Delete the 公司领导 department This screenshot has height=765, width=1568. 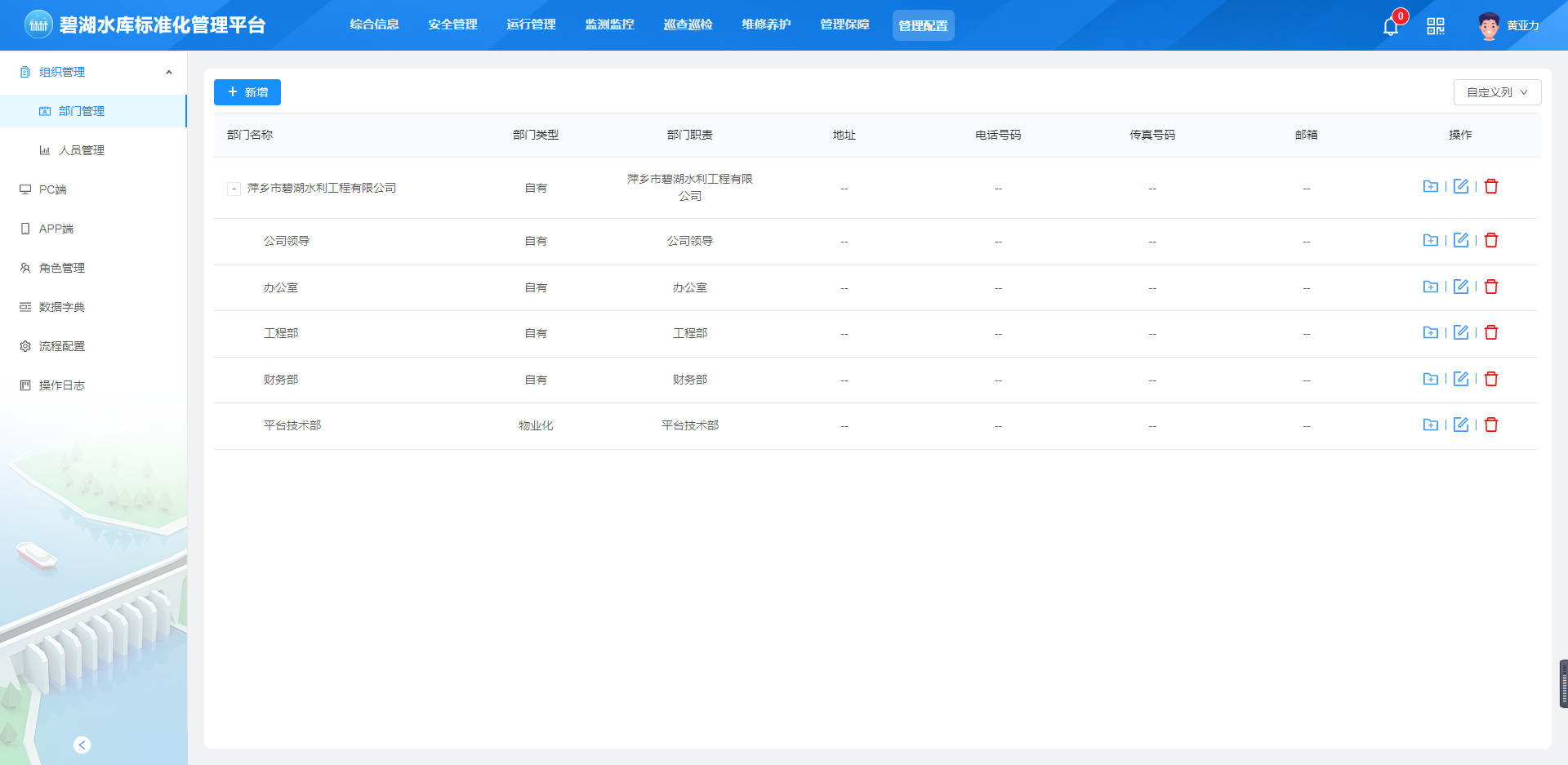(1491, 240)
